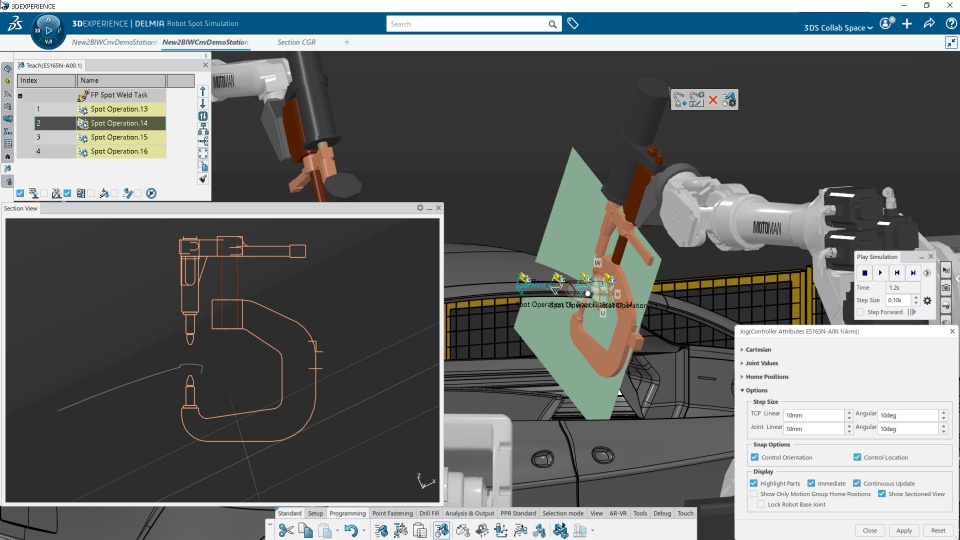The height and width of the screenshot is (540, 960).
Task: Click the share arrow icon
Action: (x=929, y=24)
